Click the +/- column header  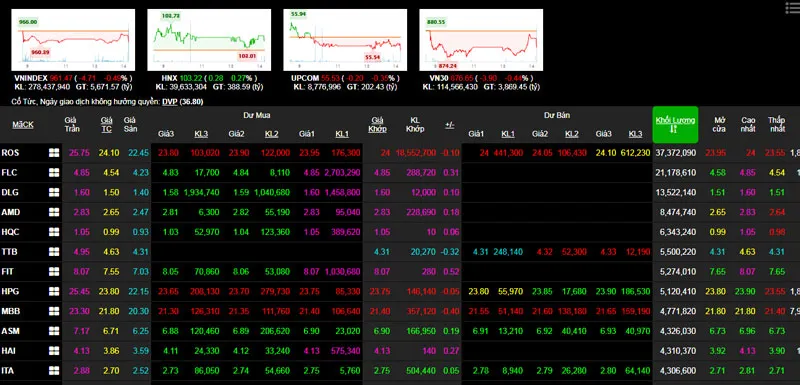449,124
